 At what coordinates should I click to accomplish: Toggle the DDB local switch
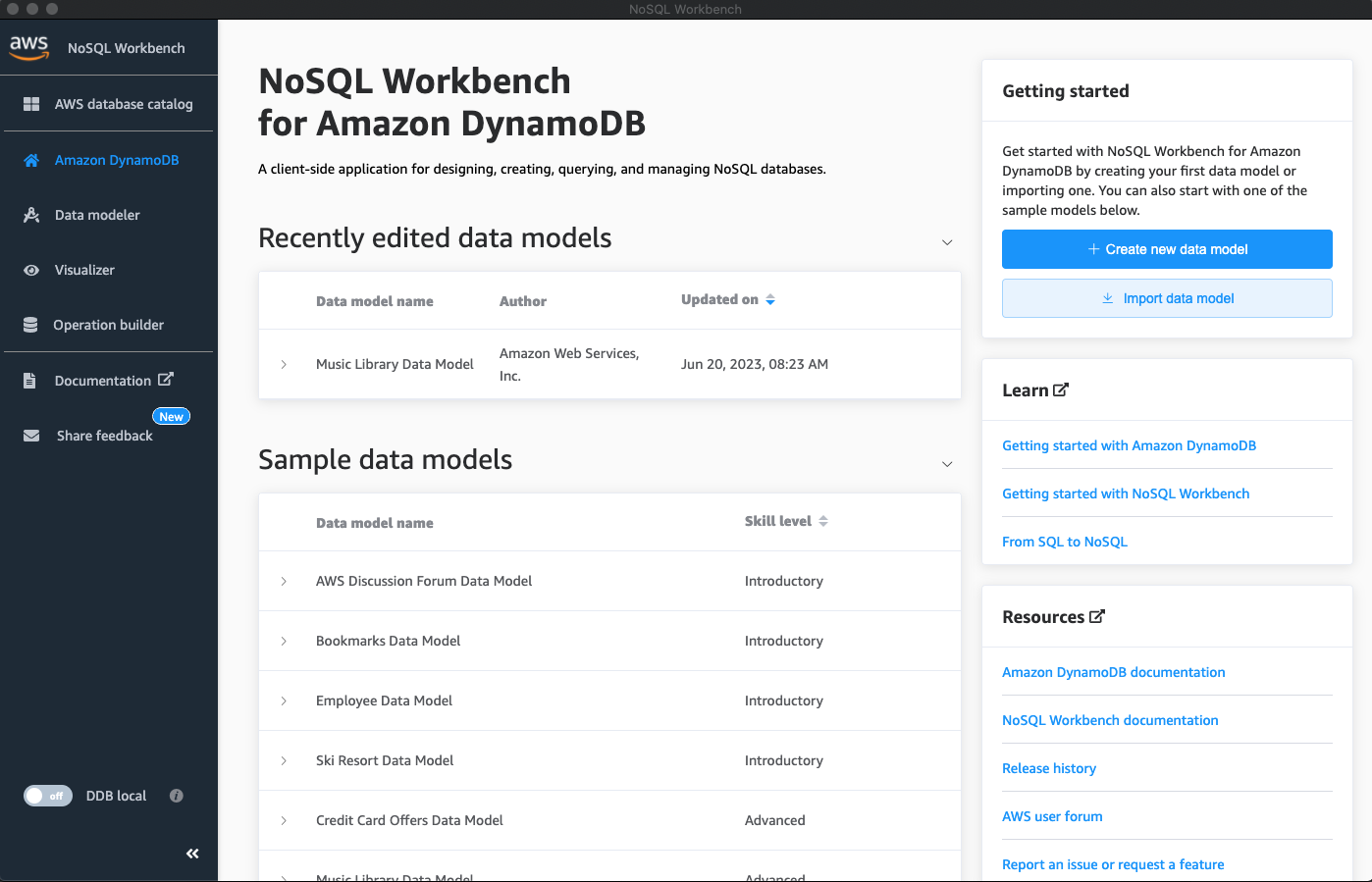click(48, 796)
